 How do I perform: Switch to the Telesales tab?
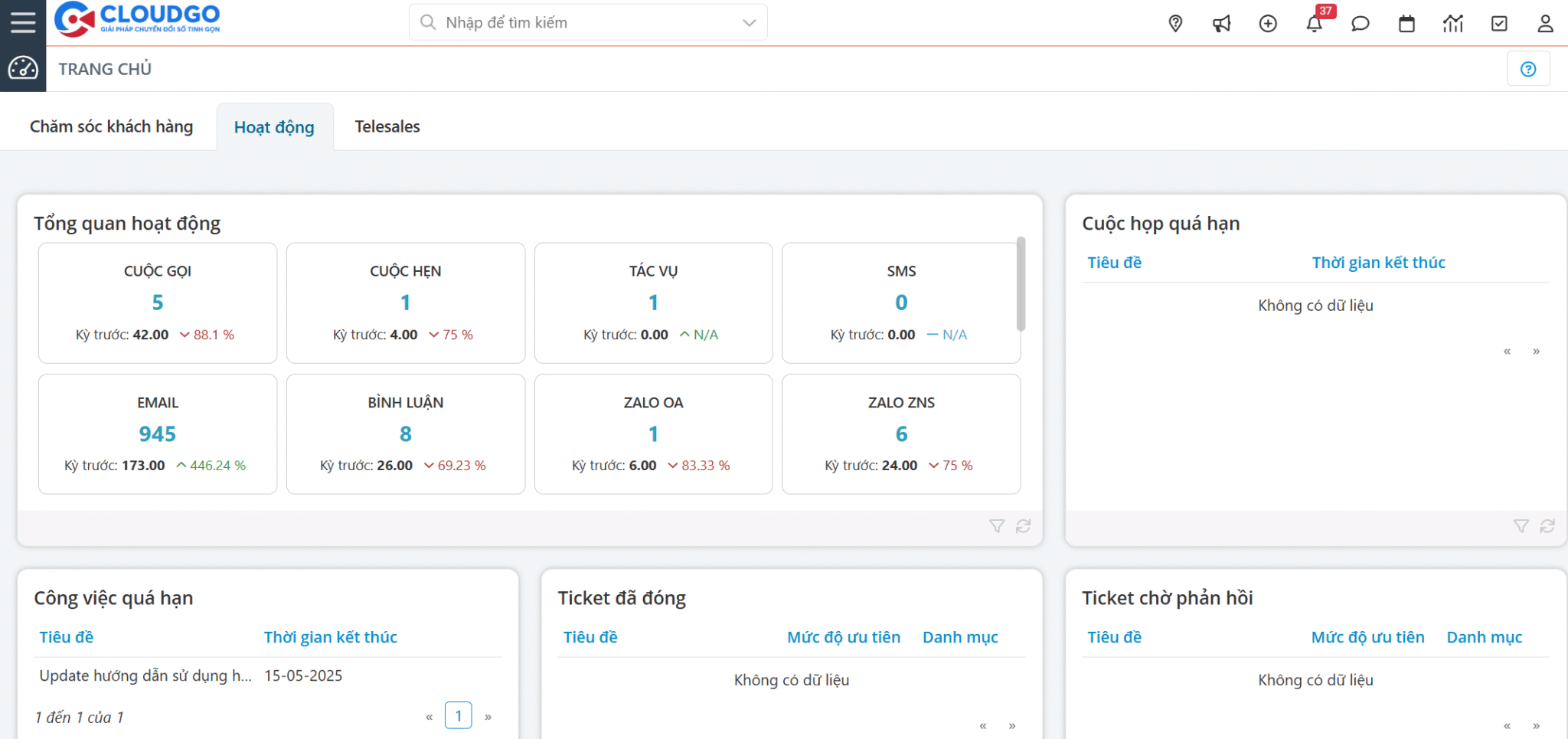point(387,126)
